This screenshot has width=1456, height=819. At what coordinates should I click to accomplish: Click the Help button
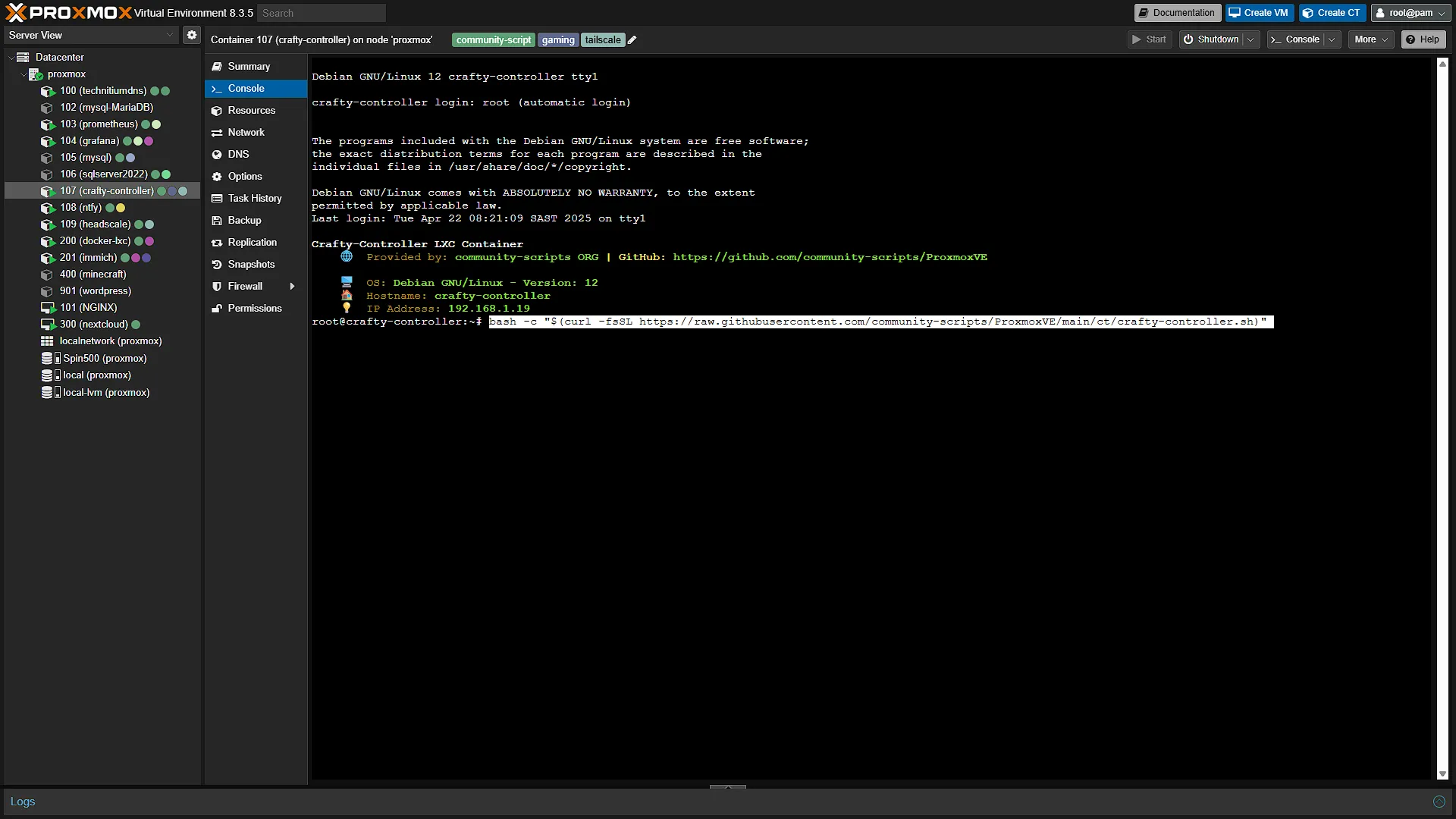[1423, 39]
